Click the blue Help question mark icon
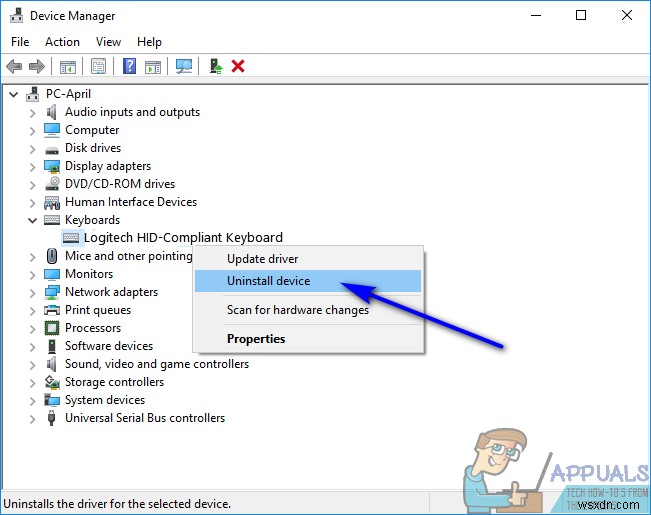651x515 pixels. [130, 66]
